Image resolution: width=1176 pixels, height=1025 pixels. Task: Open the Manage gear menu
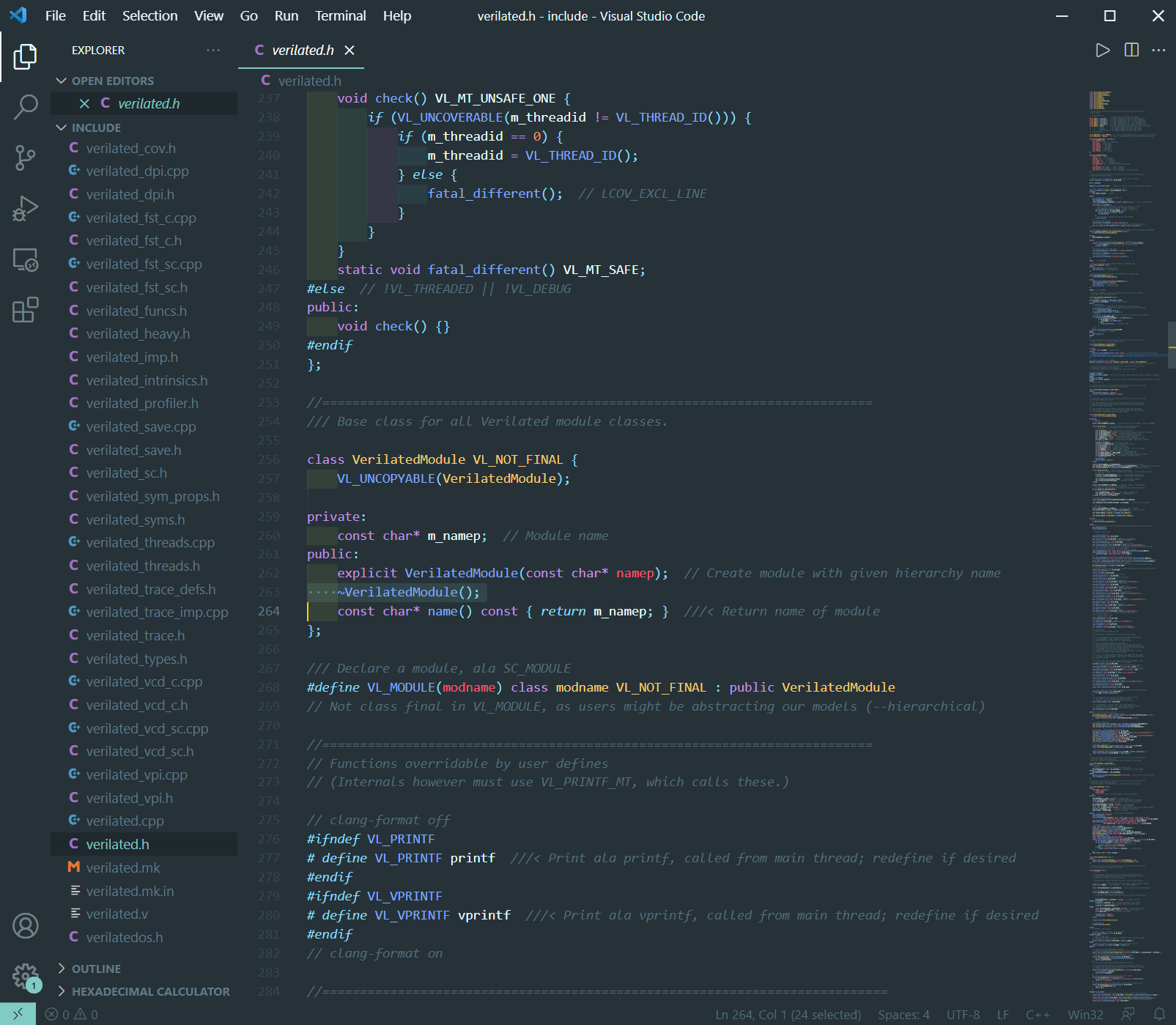[x=25, y=976]
